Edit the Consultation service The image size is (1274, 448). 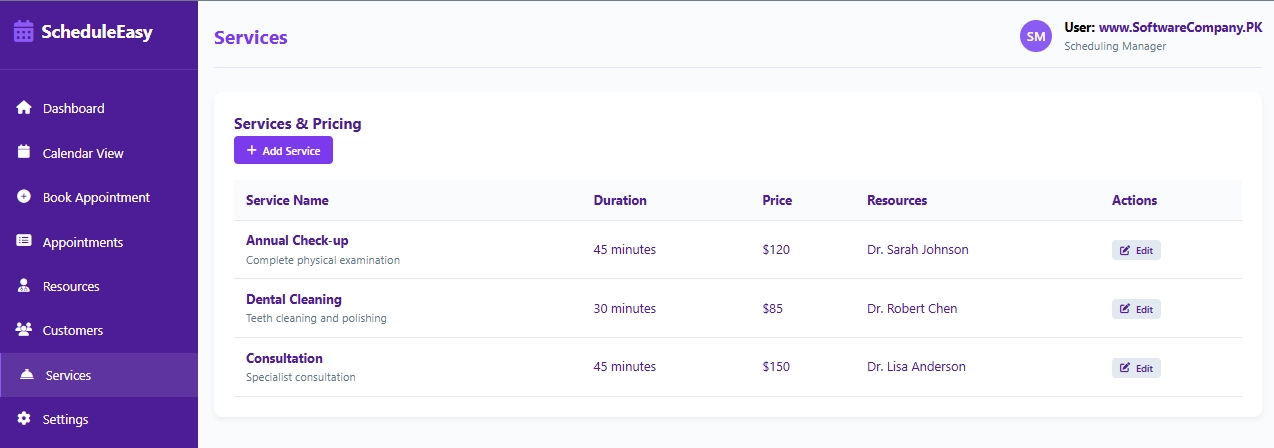click(1136, 368)
